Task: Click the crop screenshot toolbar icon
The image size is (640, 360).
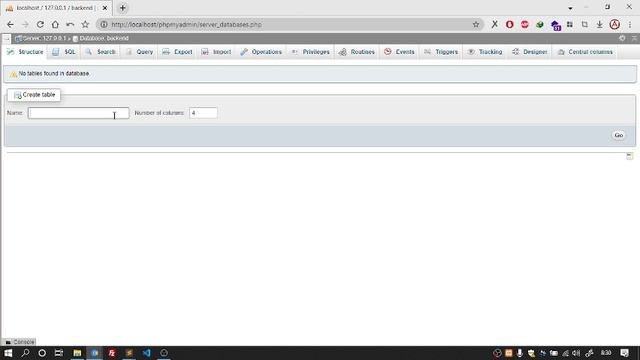Action: [584, 24]
